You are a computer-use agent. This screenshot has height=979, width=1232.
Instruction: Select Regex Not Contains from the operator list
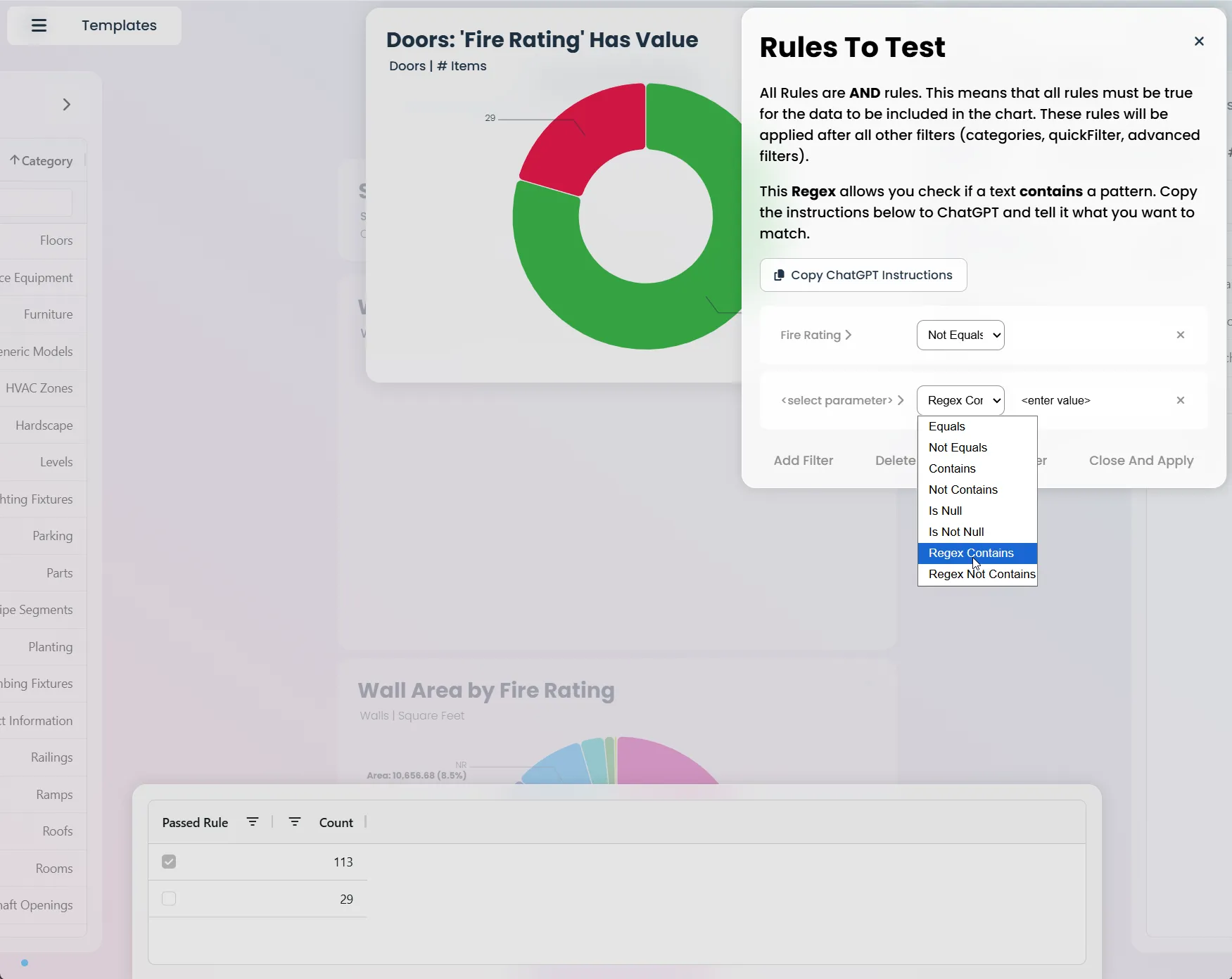tap(981, 574)
